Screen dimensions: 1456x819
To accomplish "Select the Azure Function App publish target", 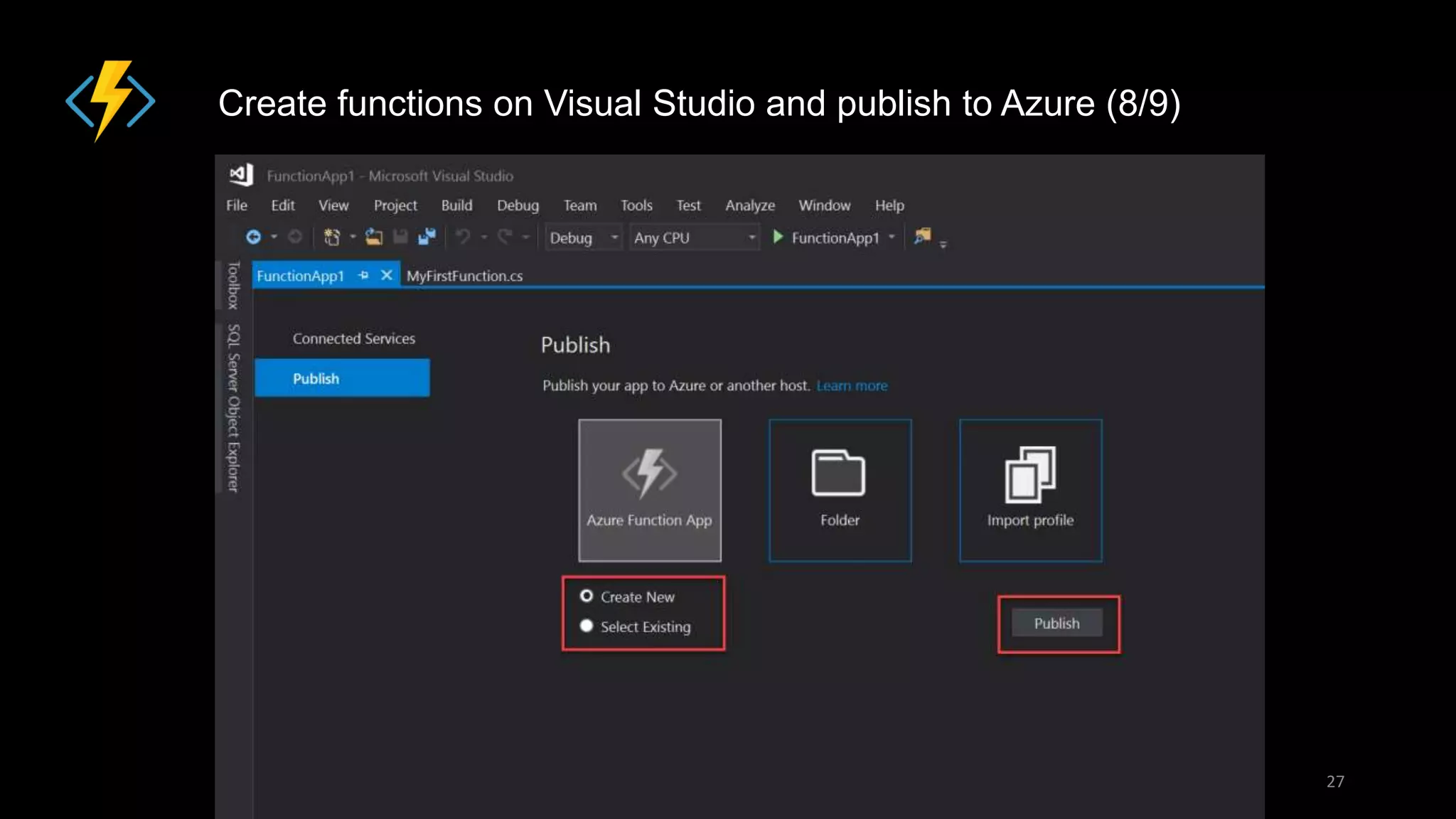I will pos(650,490).
